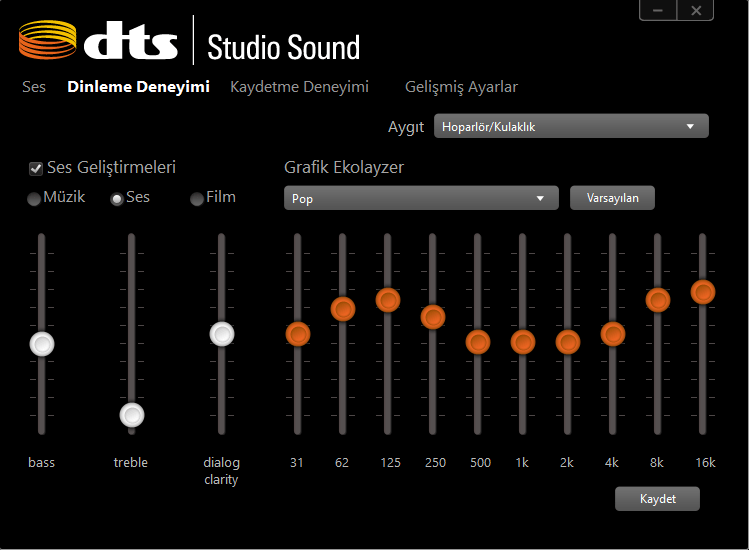
Task: Open the Aygıt Hoparlör/Kulaklık dropdown
Action: click(571, 126)
